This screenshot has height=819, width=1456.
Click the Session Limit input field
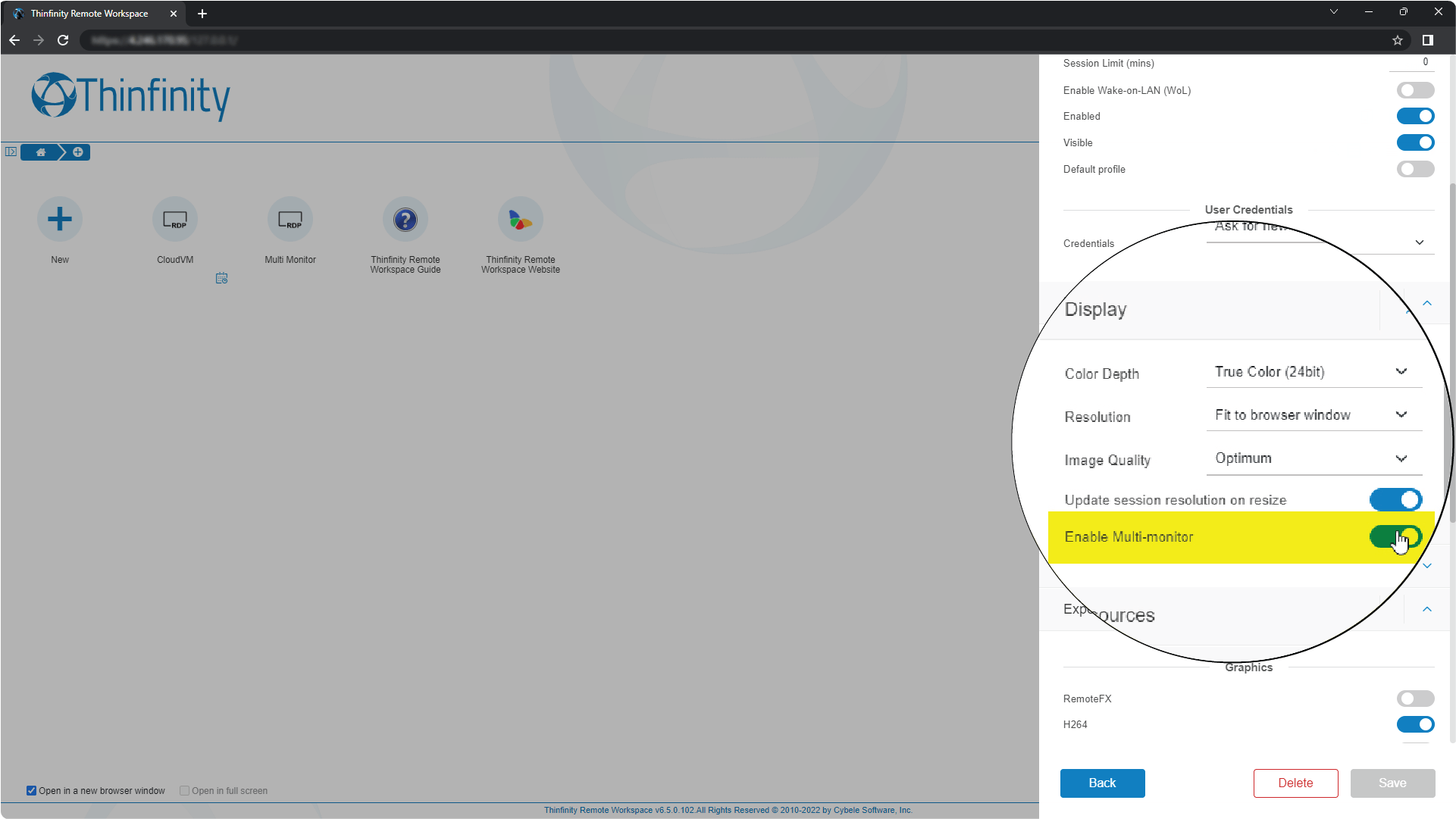tap(1413, 63)
